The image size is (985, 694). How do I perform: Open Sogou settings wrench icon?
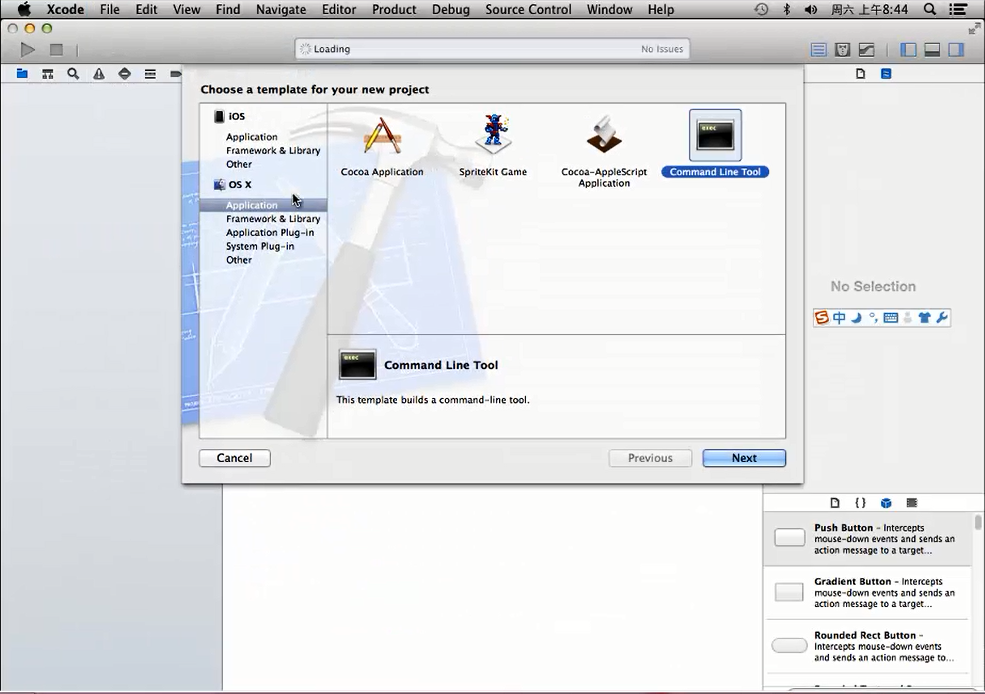click(x=942, y=318)
